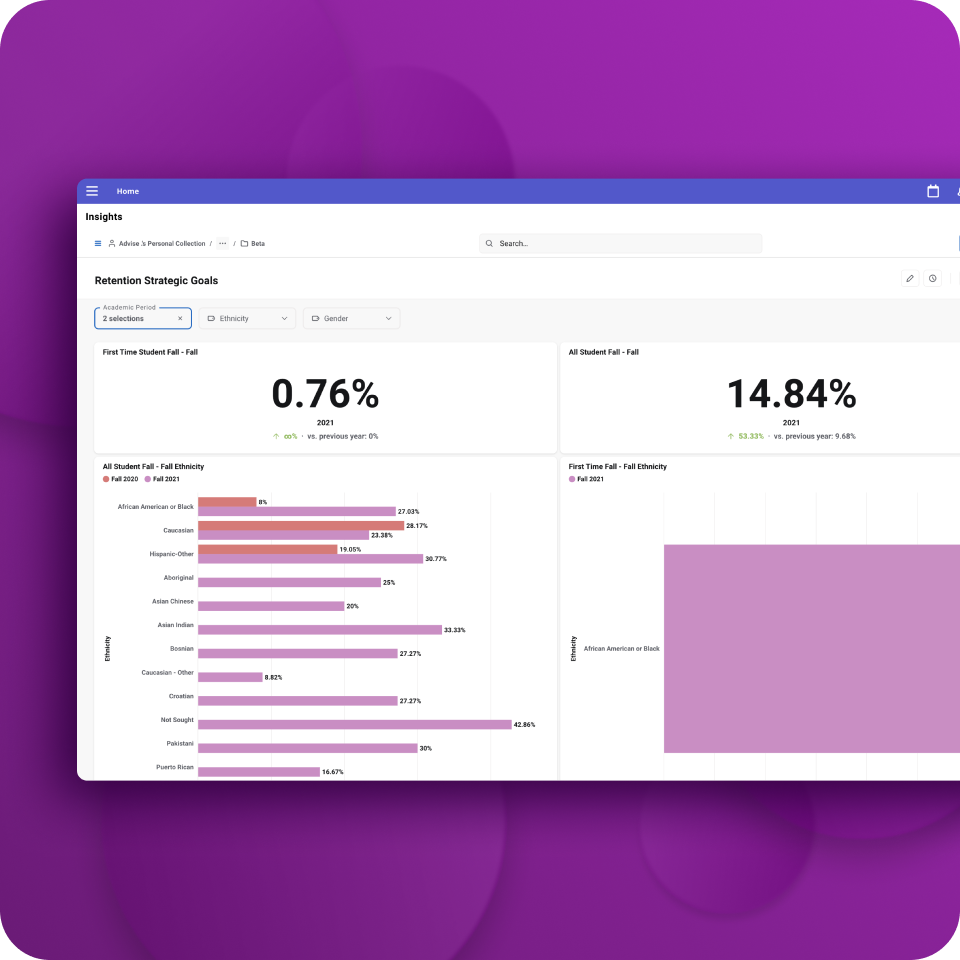
Task: Open the All Student Fall - Fall card title
Action: point(604,352)
